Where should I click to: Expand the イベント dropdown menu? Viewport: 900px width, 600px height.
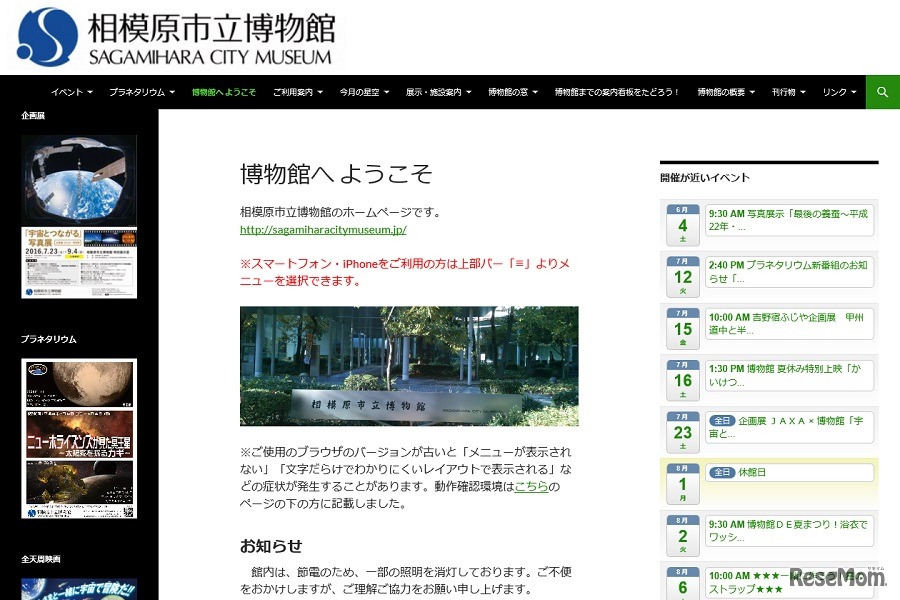pos(69,91)
